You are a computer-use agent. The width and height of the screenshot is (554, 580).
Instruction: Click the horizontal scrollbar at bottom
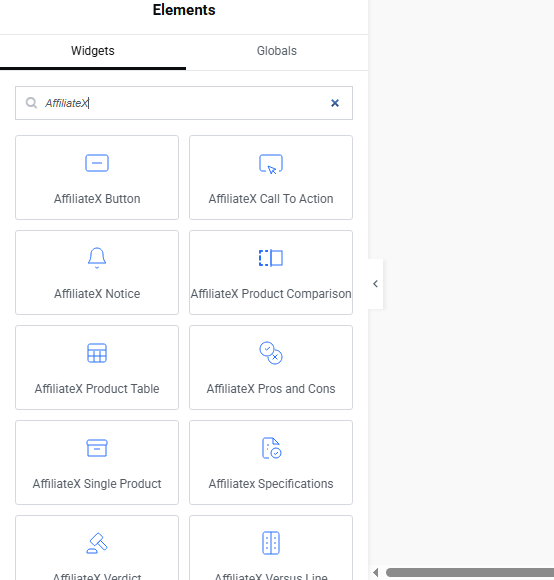(x=470, y=572)
